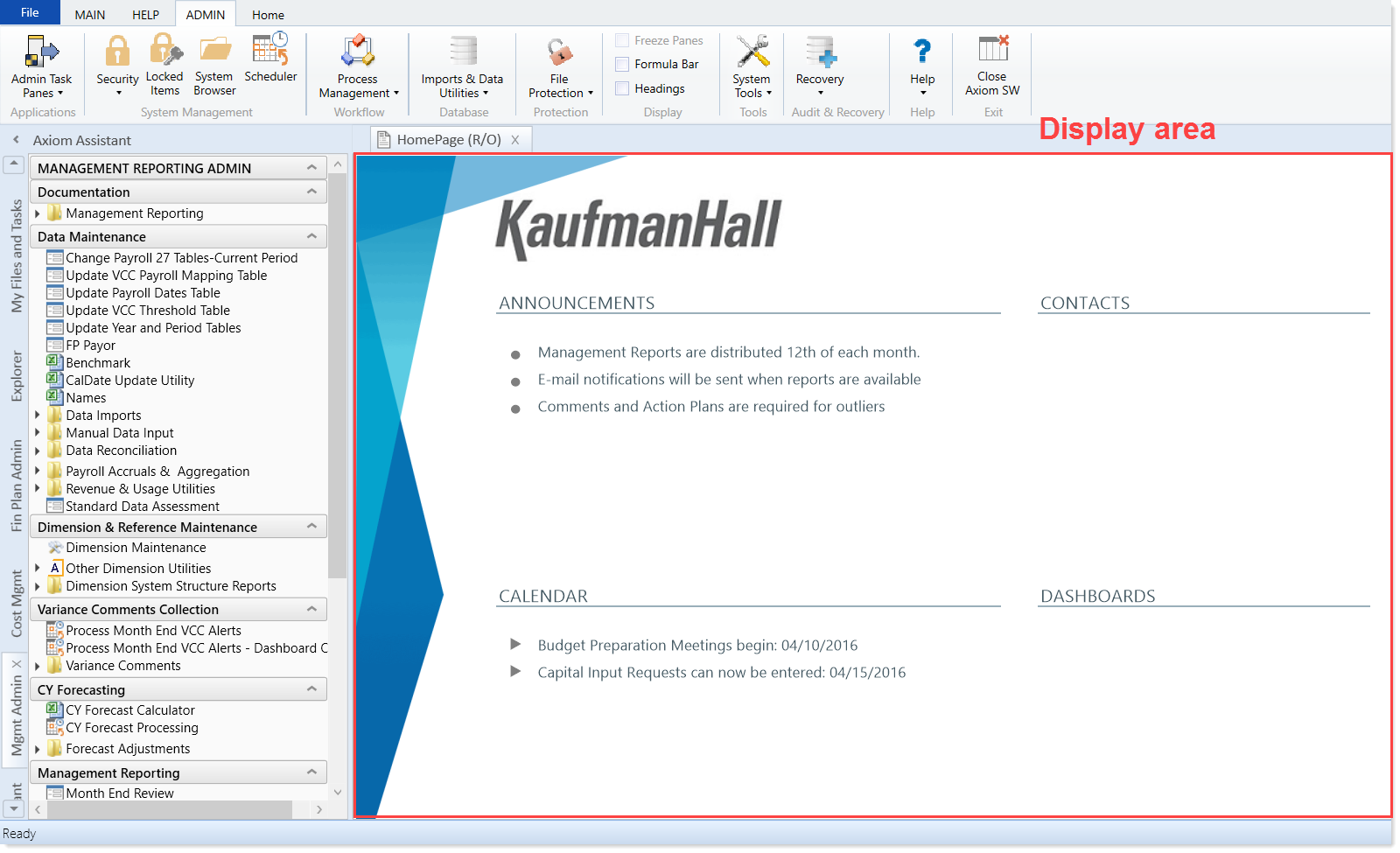Click task pane horizontal scroll right arrow
The image size is (1400, 853).
pyautogui.click(x=318, y=810)
